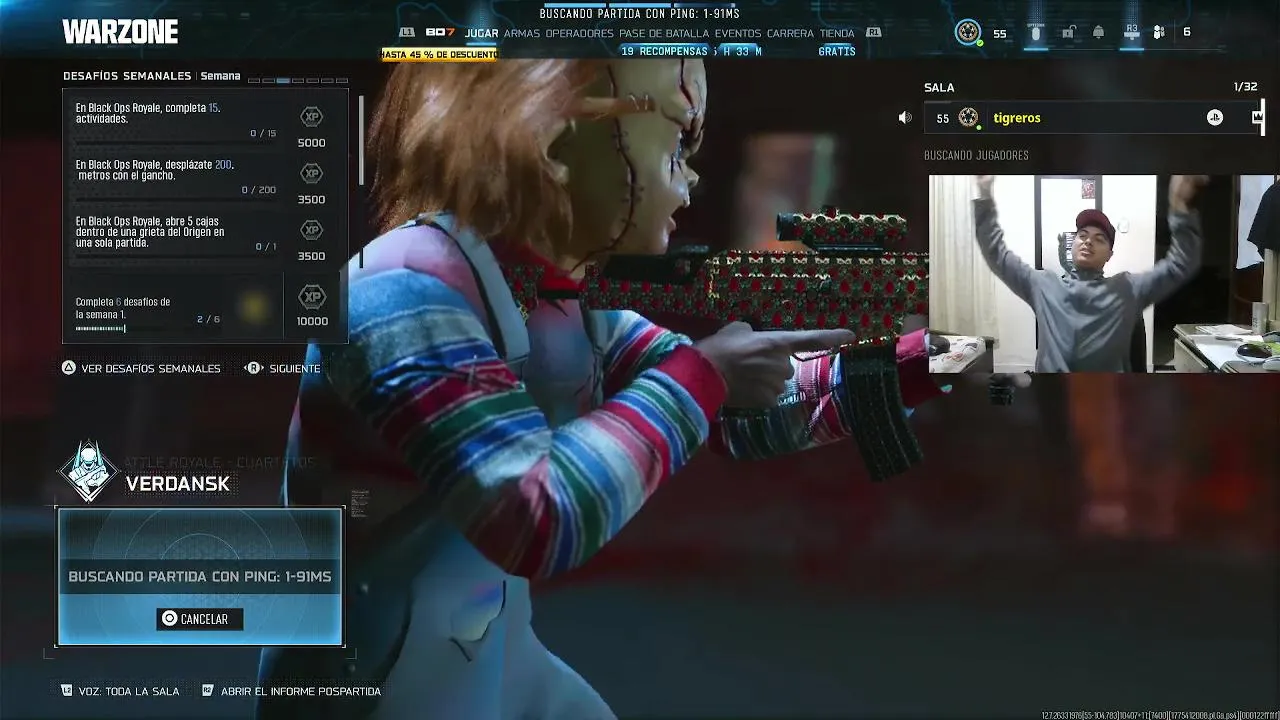1280x720 pixels.
Task: Open the Eventos tab
Action: [738, 33]
